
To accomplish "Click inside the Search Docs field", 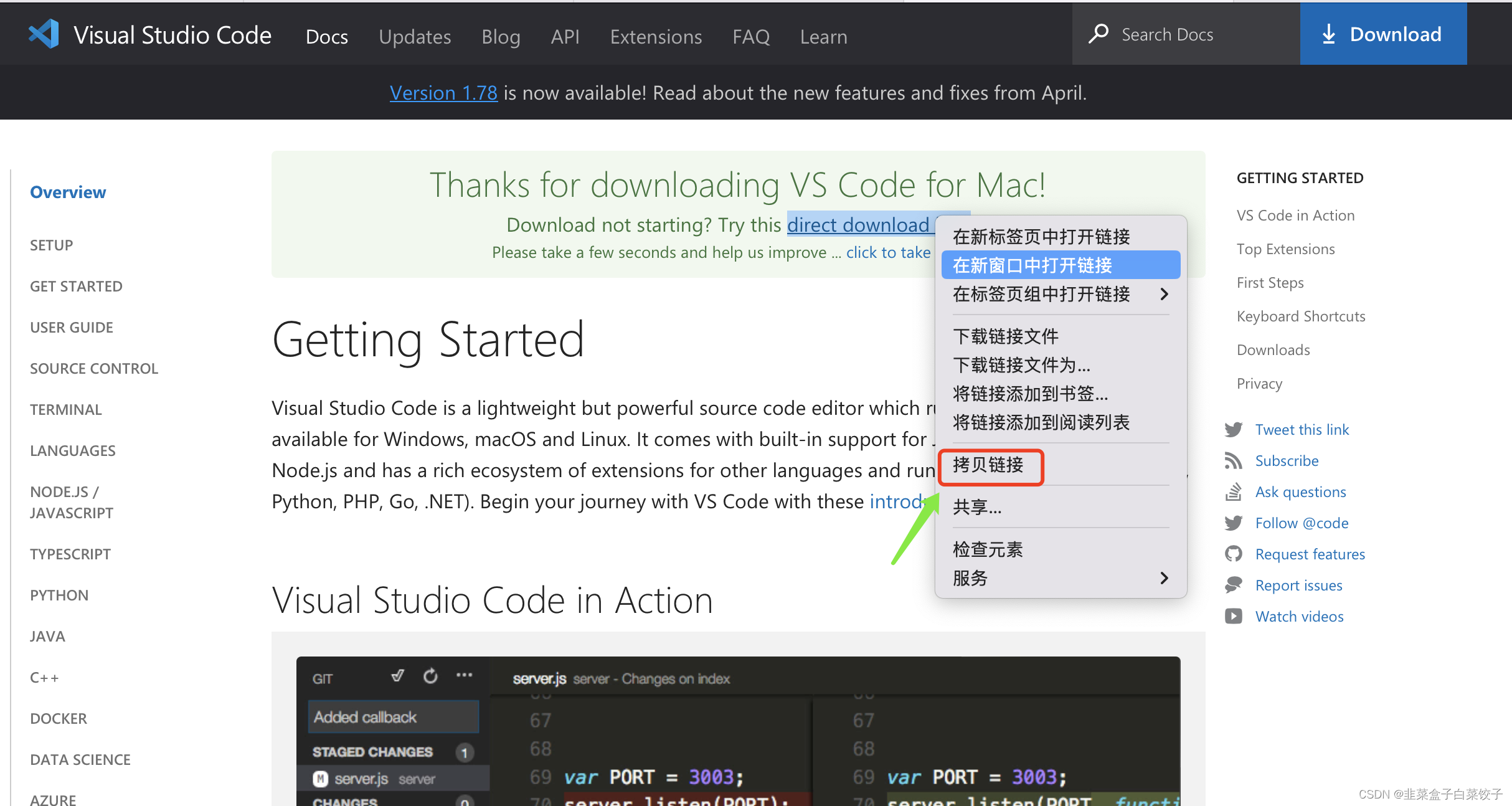I will coord(1186,34).
